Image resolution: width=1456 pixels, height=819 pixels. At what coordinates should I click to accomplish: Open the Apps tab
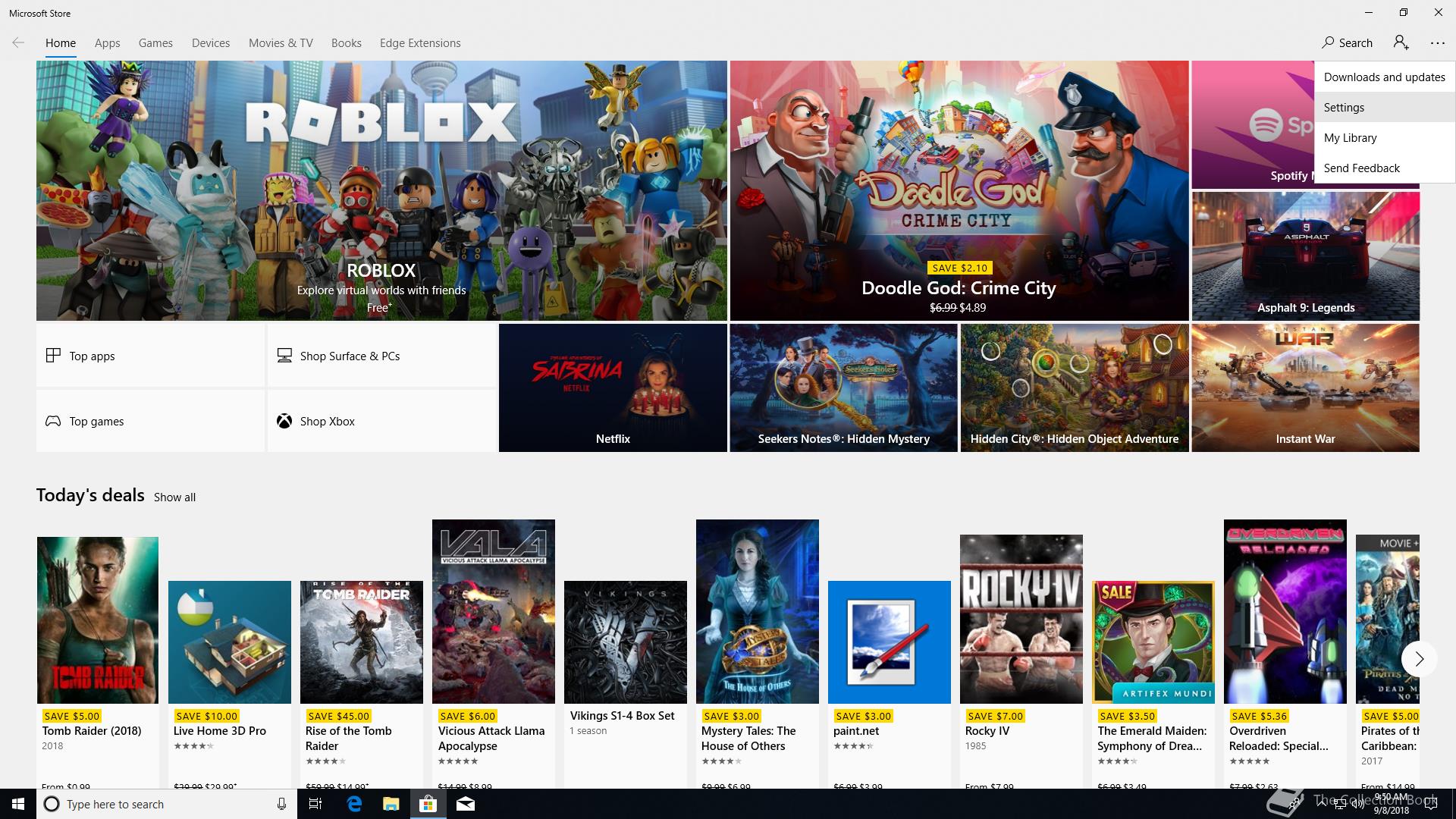click(x=108, y=43)
